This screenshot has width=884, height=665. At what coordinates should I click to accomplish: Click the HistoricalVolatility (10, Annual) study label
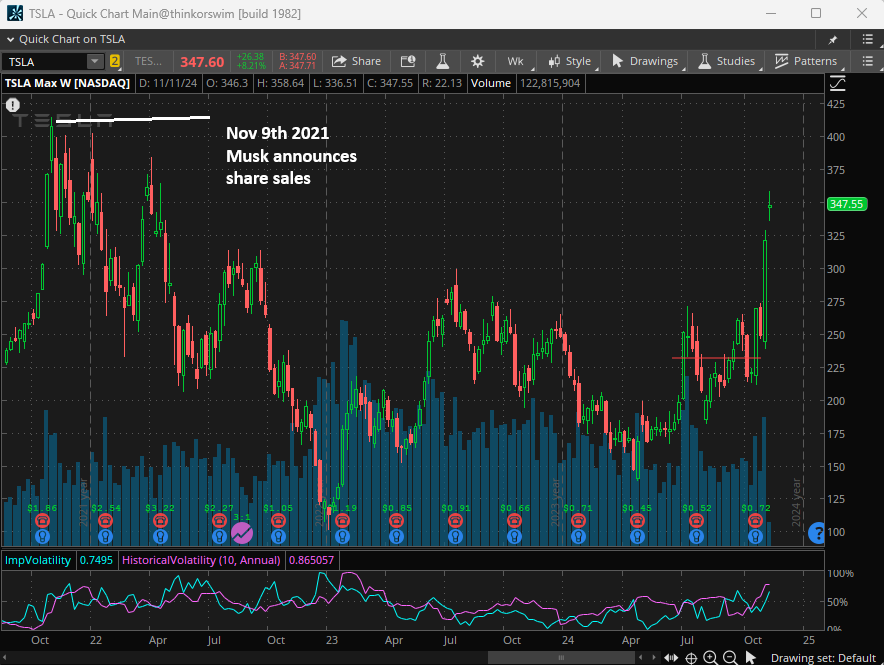tap(201, 560)
